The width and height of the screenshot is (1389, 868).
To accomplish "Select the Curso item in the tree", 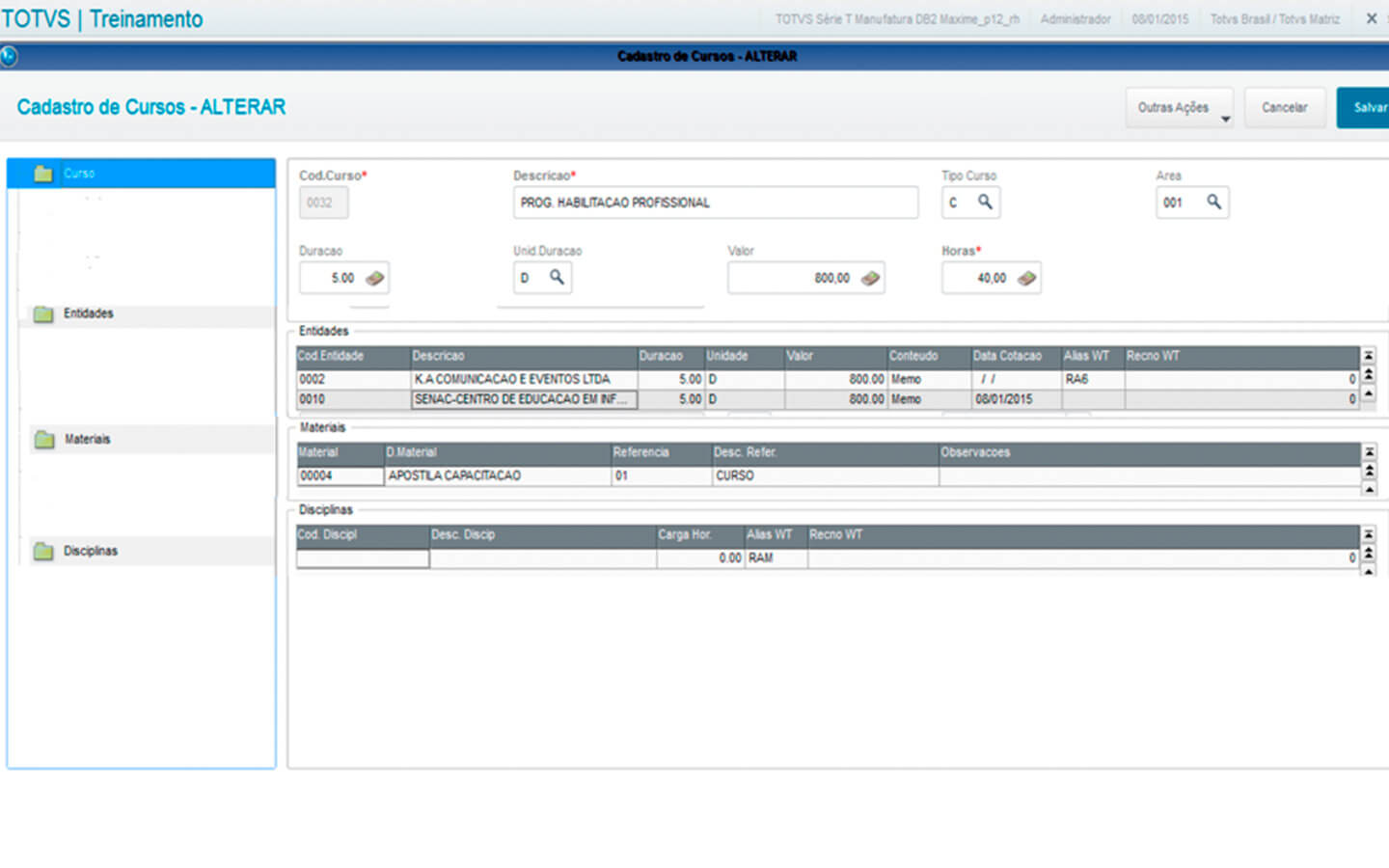I will point(79,174).
